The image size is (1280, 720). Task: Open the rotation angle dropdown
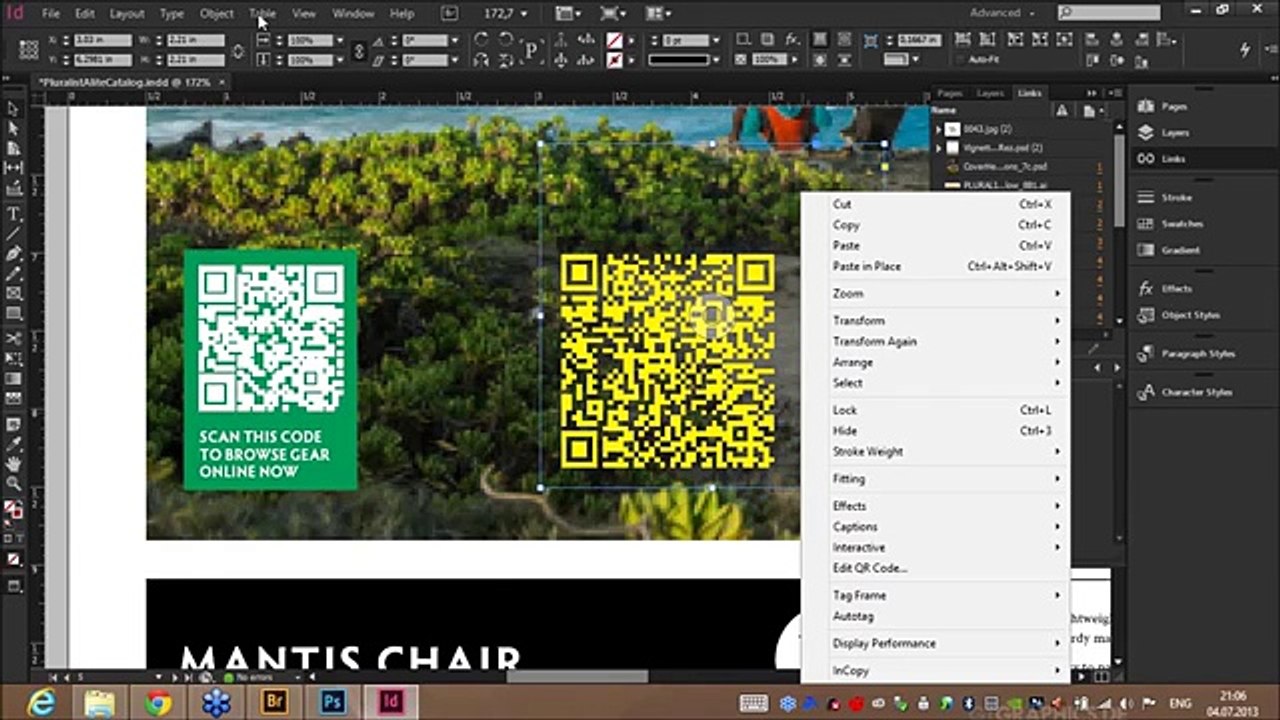(453, 41)
